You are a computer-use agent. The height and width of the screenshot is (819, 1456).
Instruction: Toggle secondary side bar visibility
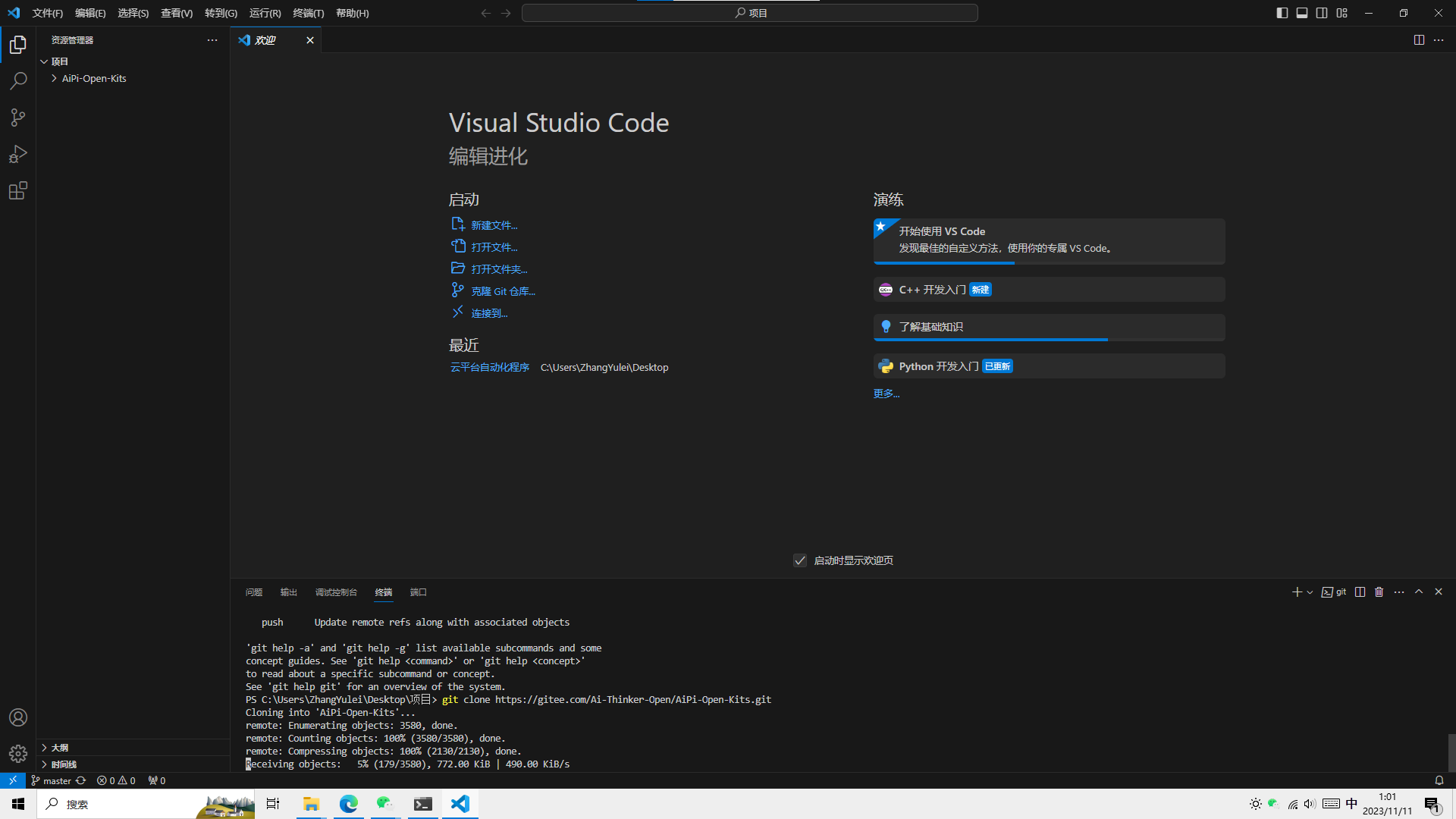[1322, 13]
